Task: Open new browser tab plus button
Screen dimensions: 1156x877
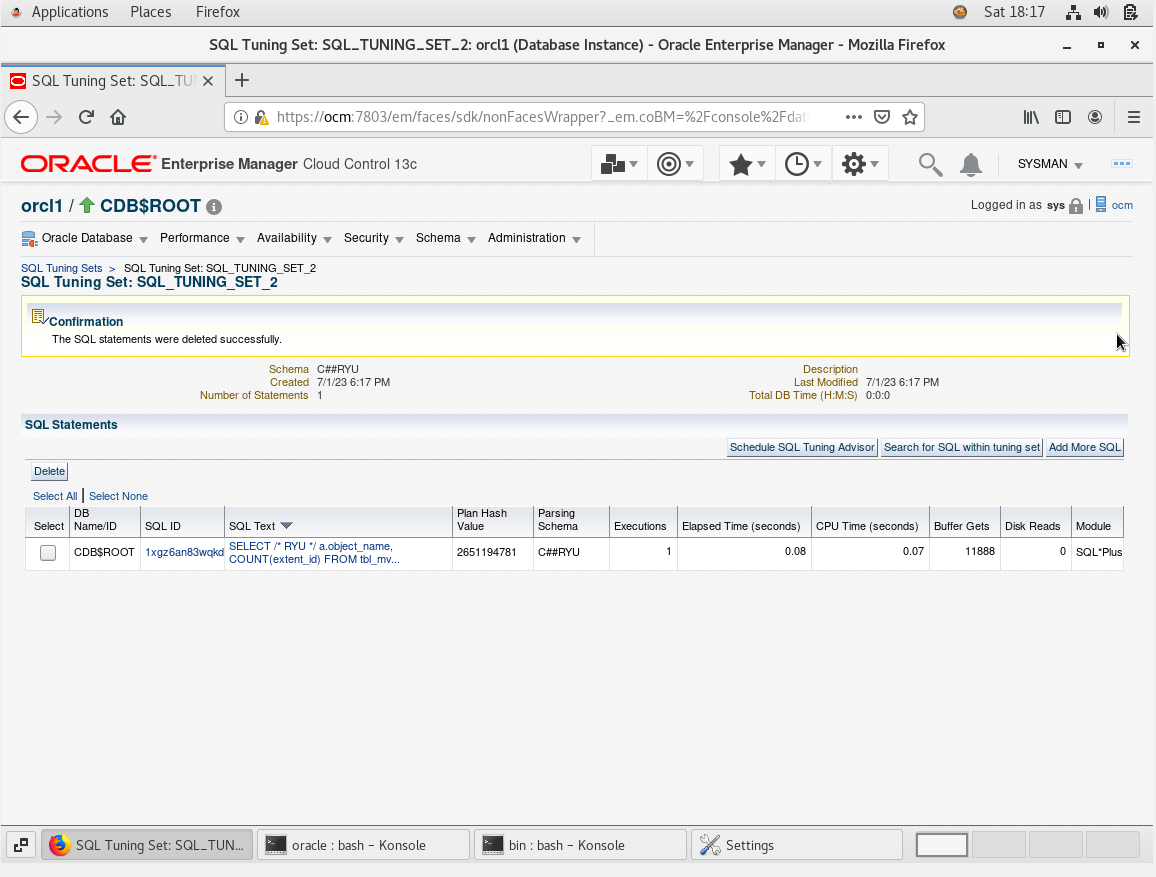Action: pyautogui.click(x=242, y=80)
